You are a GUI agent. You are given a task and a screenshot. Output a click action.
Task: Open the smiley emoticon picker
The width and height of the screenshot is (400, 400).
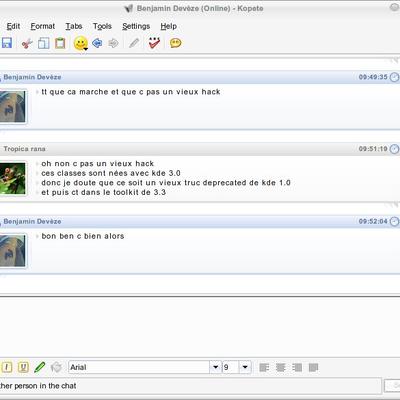80,43
